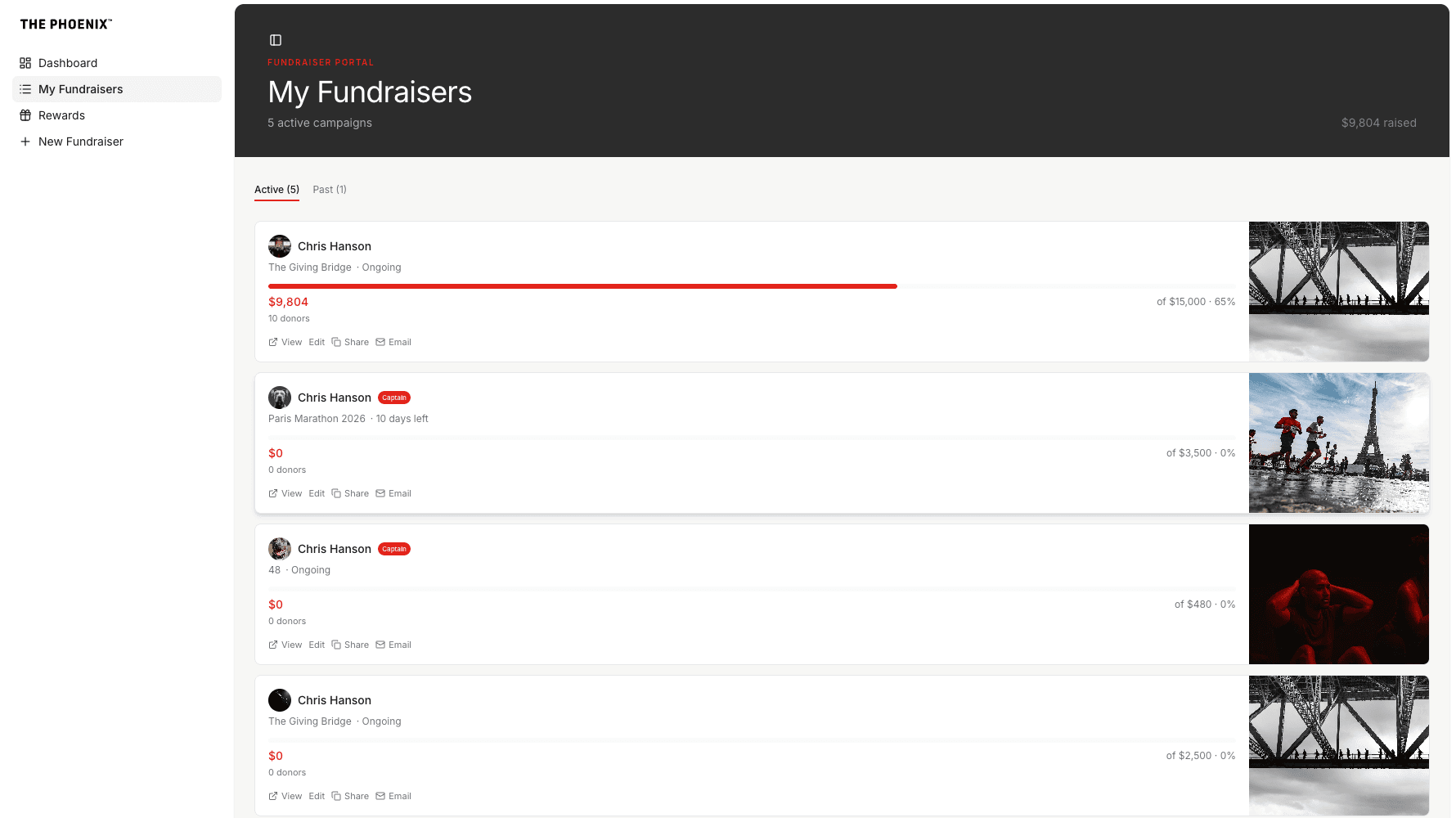Open the Rewards gift icon
1456x818 pixels.
point(25,115)
